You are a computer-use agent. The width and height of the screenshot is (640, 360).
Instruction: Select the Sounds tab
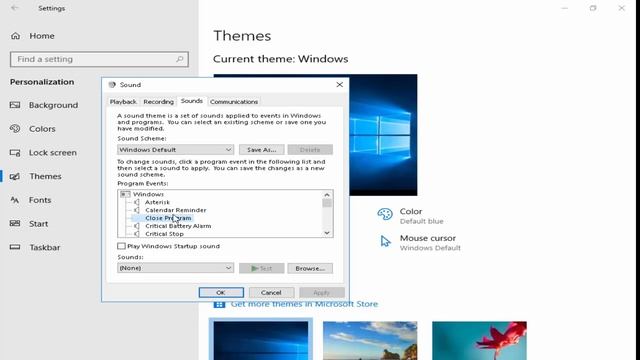(191, 101)
